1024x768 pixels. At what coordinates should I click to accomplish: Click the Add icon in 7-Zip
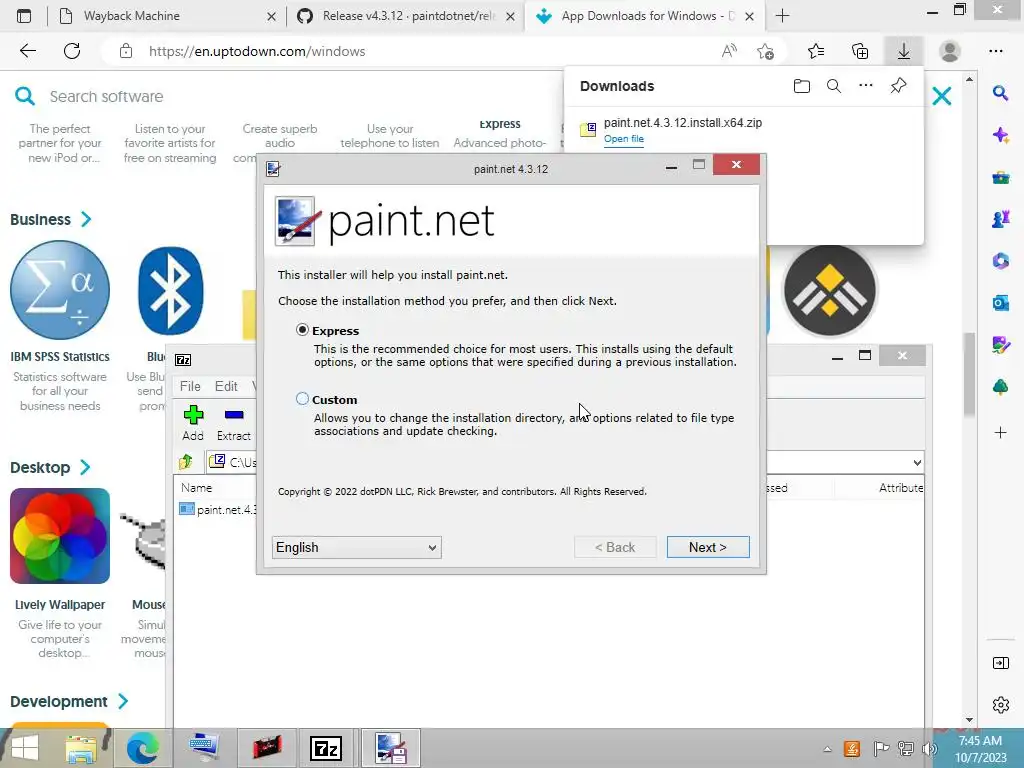tap(193, 415)
